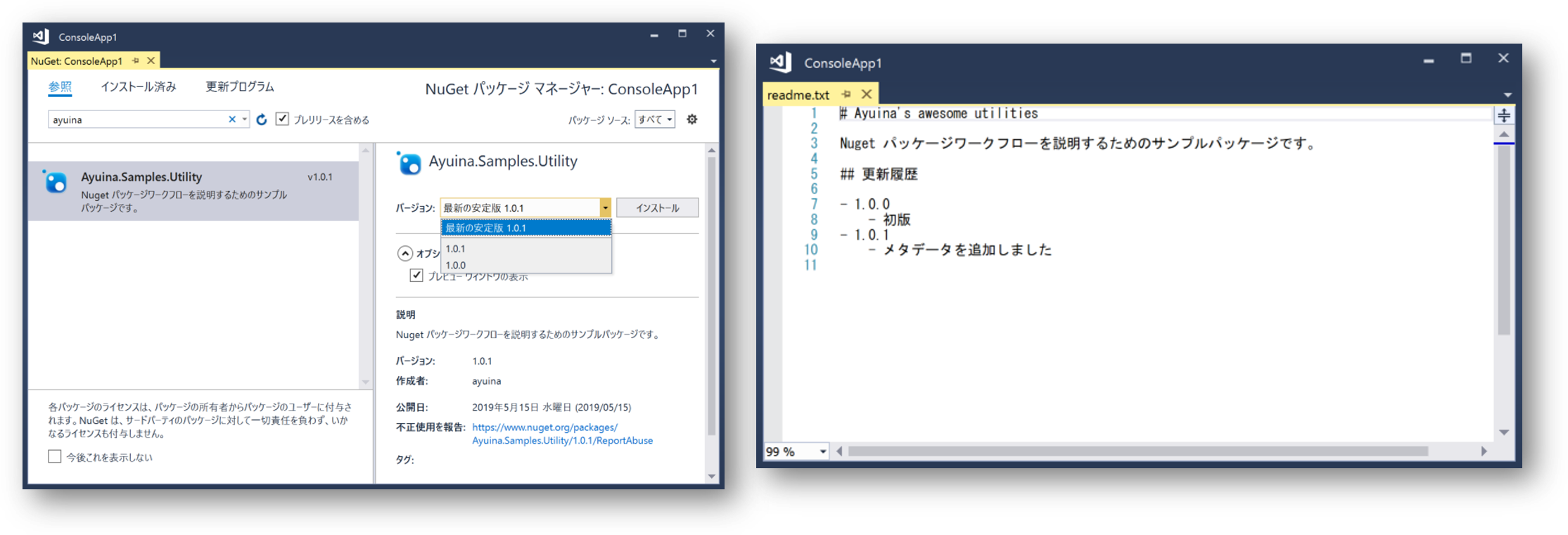The height and width of the screenshot is (535, 1568).
Task: Click the split editor icon in readme window
Action: click(x=1503, y=115)
